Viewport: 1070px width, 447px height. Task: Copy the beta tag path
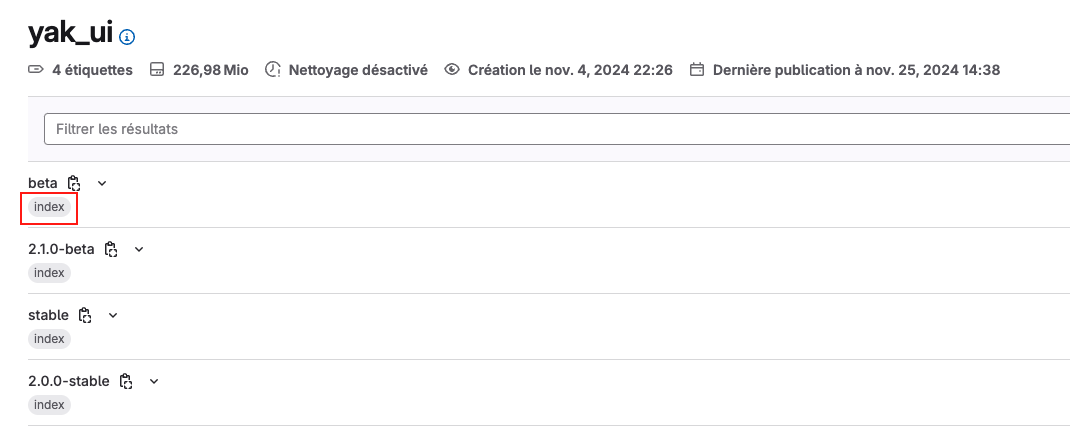(74, 183)
